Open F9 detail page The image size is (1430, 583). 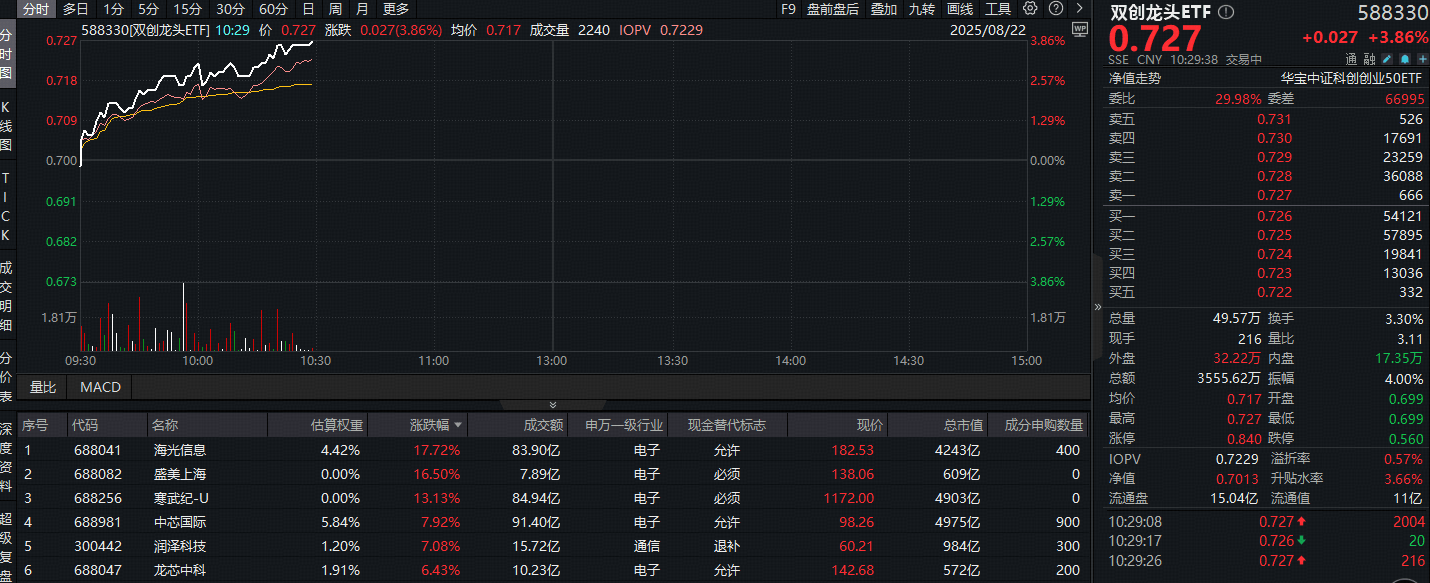point(788,9)
